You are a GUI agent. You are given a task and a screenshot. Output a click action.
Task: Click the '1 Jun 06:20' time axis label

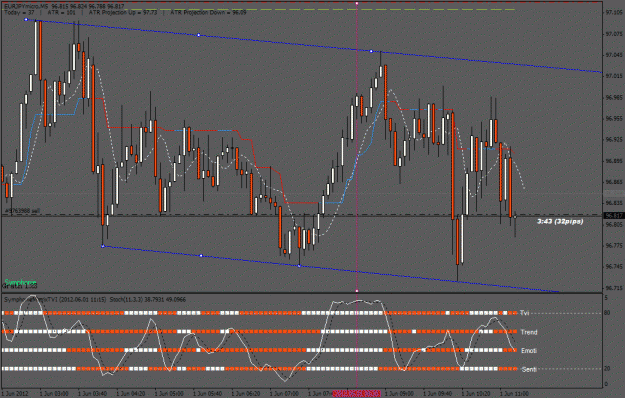[x=246, y=394]
